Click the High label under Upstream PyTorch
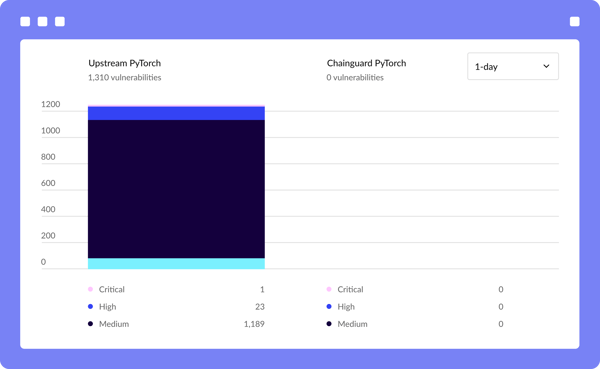This screenshot has height=369, width=600. [x=108, y=307]
